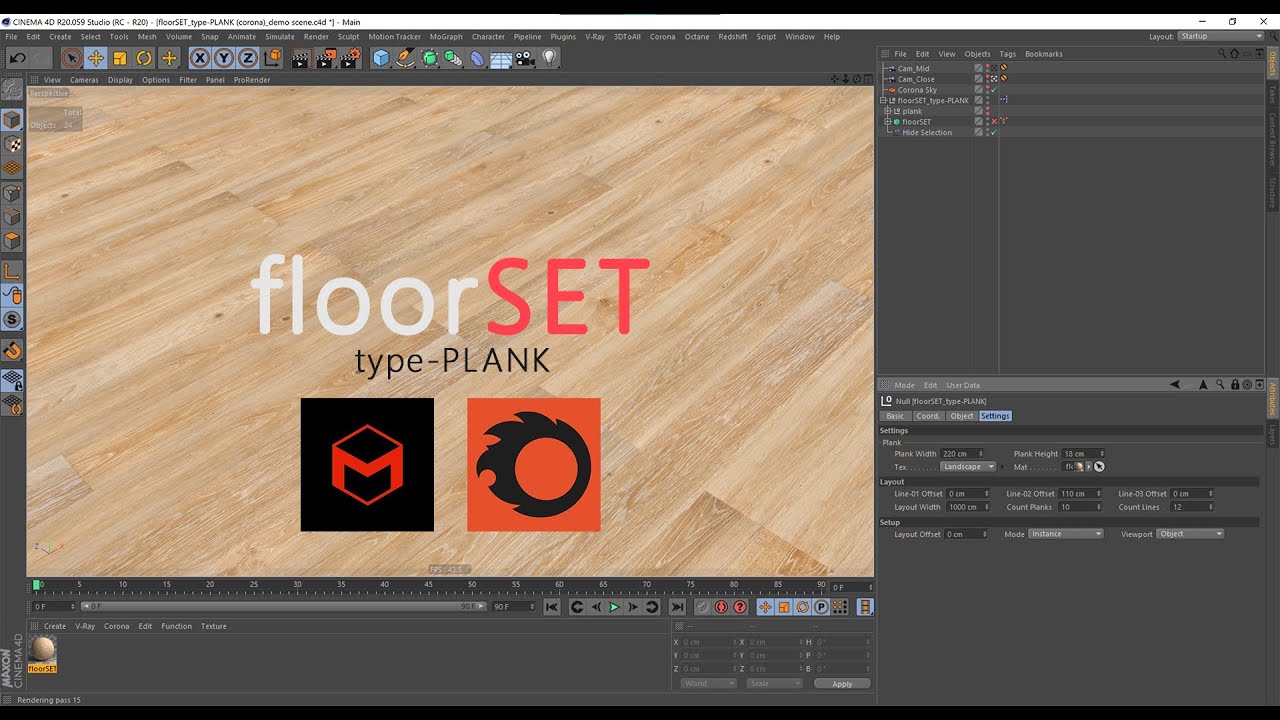
Task: Open Object Manager Tags menu
Action: [x=1007, y=54]
